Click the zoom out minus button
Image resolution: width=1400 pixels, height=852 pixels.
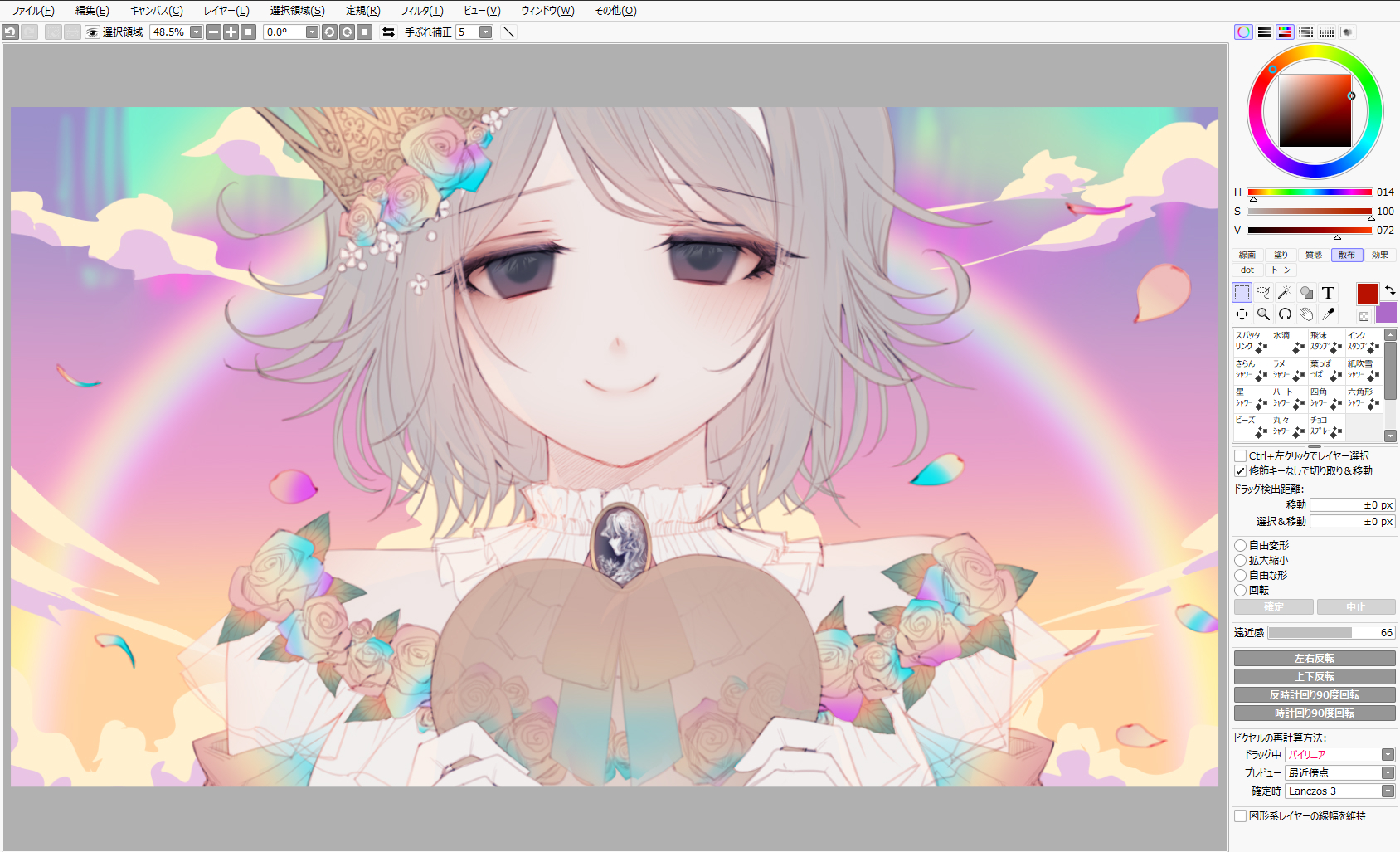point(213,32)
